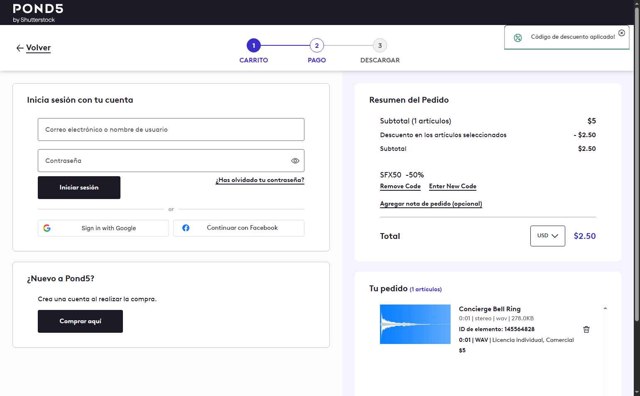Remove the SFX50 discount code
Image resolution: width=640 pixels, height=396 pixels.
pos(400,186)
